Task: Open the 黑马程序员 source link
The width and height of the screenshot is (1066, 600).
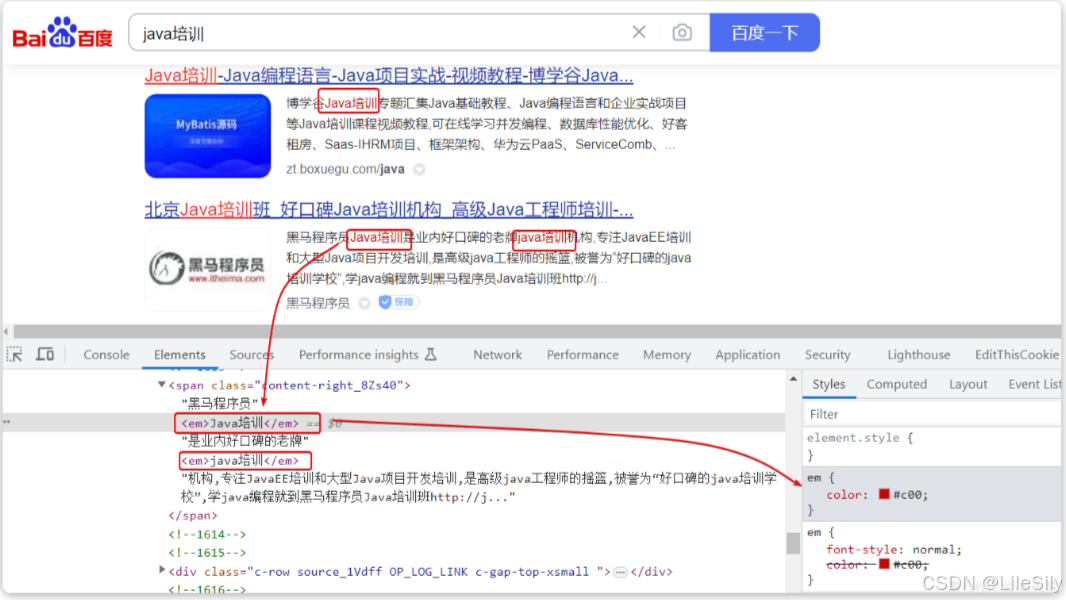Action: [x=317, y=303]
